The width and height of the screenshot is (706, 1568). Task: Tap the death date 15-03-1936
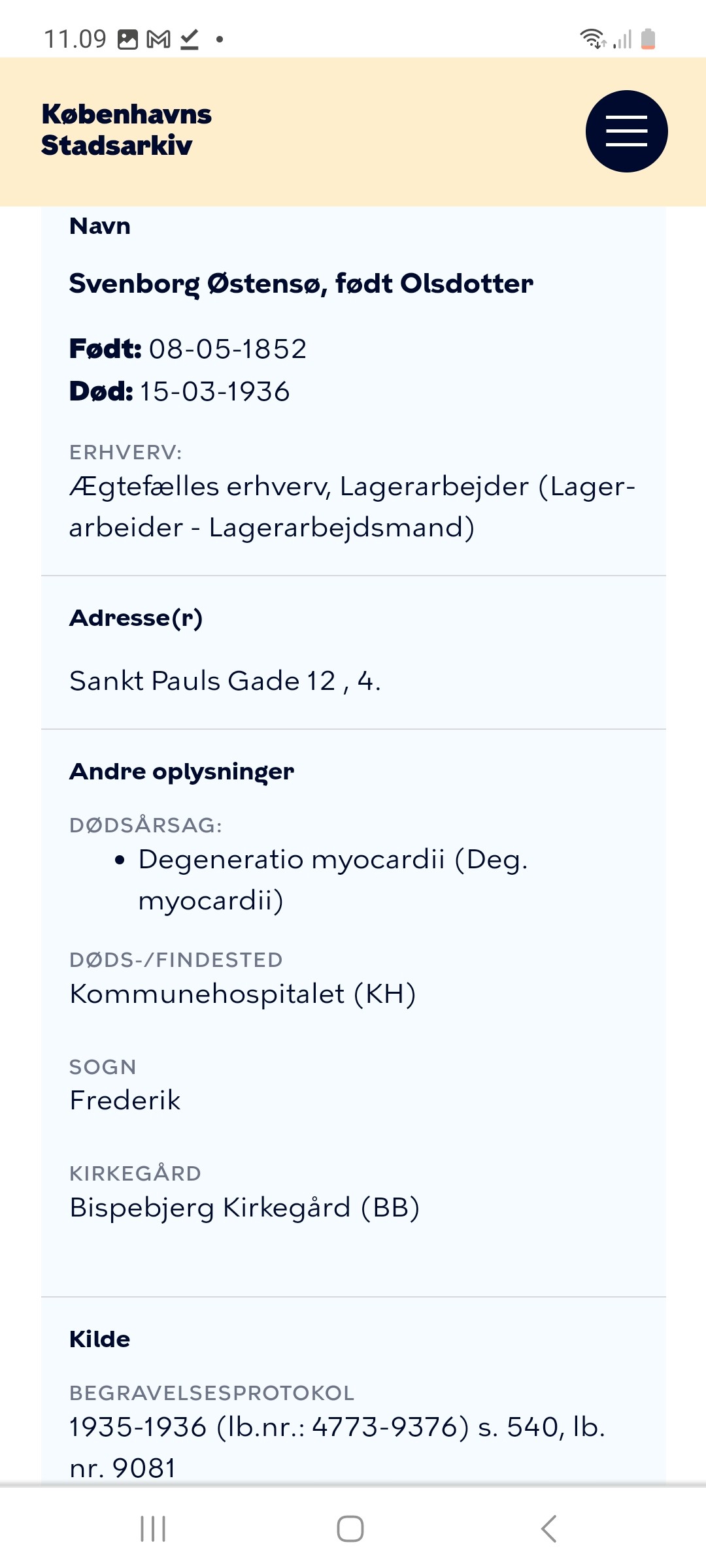pos(214,391)
